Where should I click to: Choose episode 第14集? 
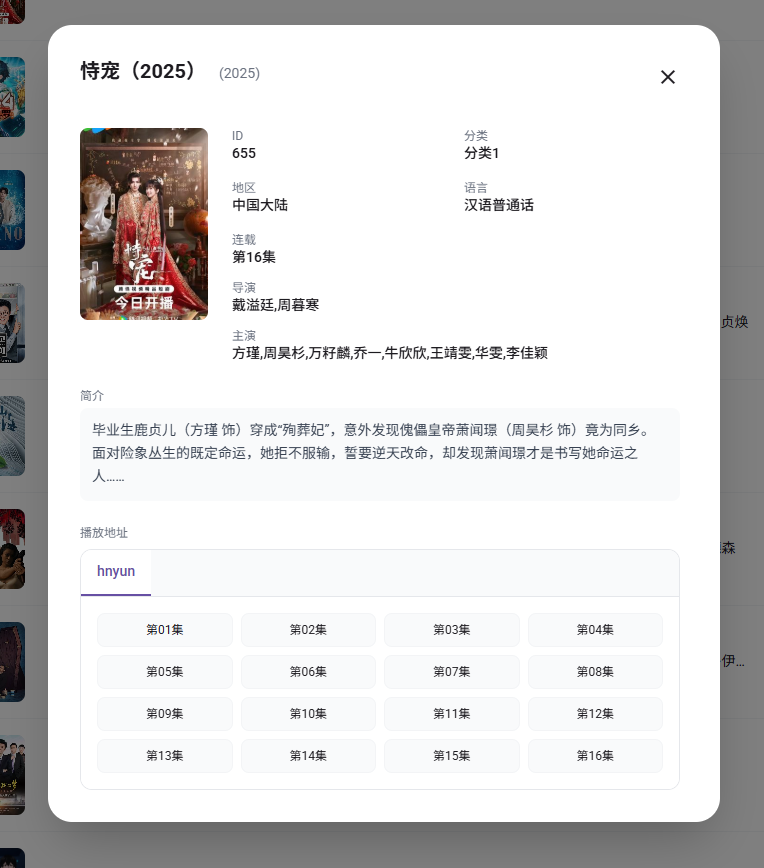coord(308,756)
